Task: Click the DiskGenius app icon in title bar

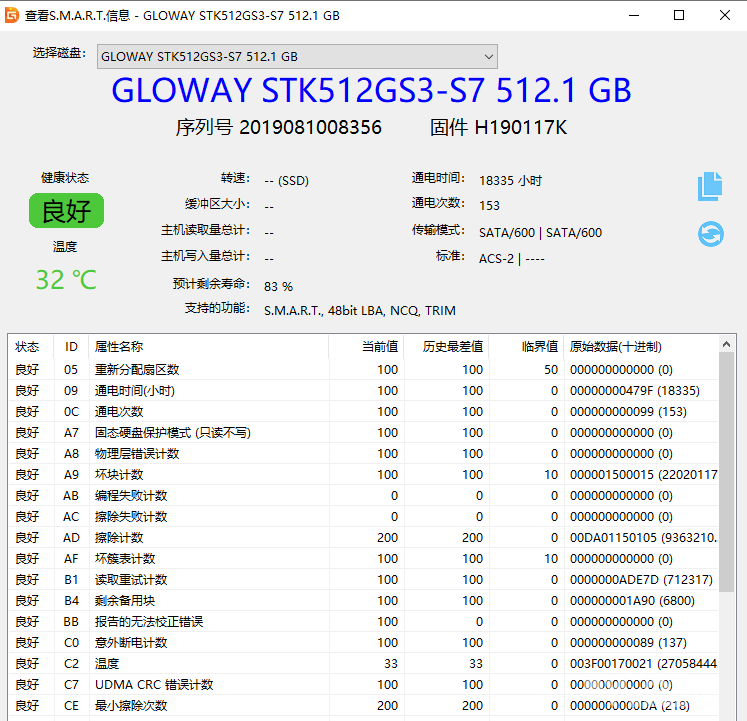Action: [x=12, y=15]
